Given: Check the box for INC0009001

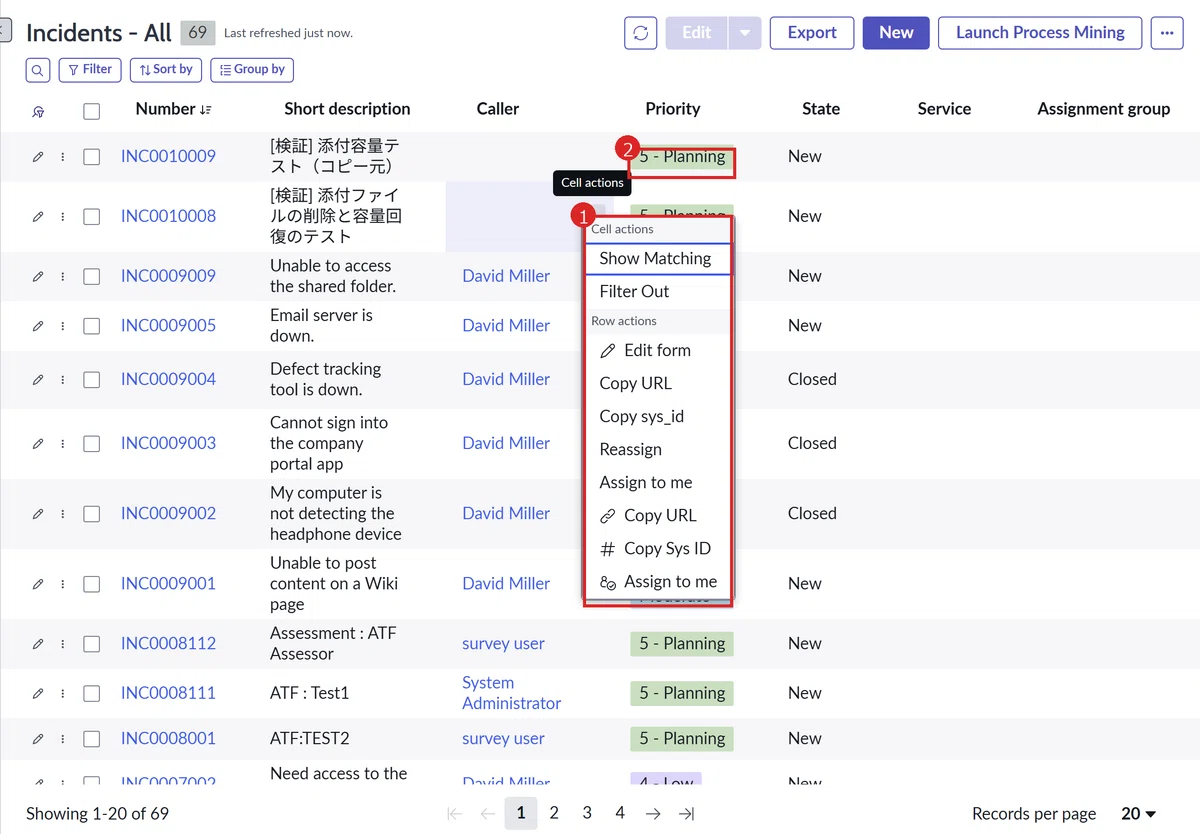Looking at the screenshot, I should tap(92, 584).
